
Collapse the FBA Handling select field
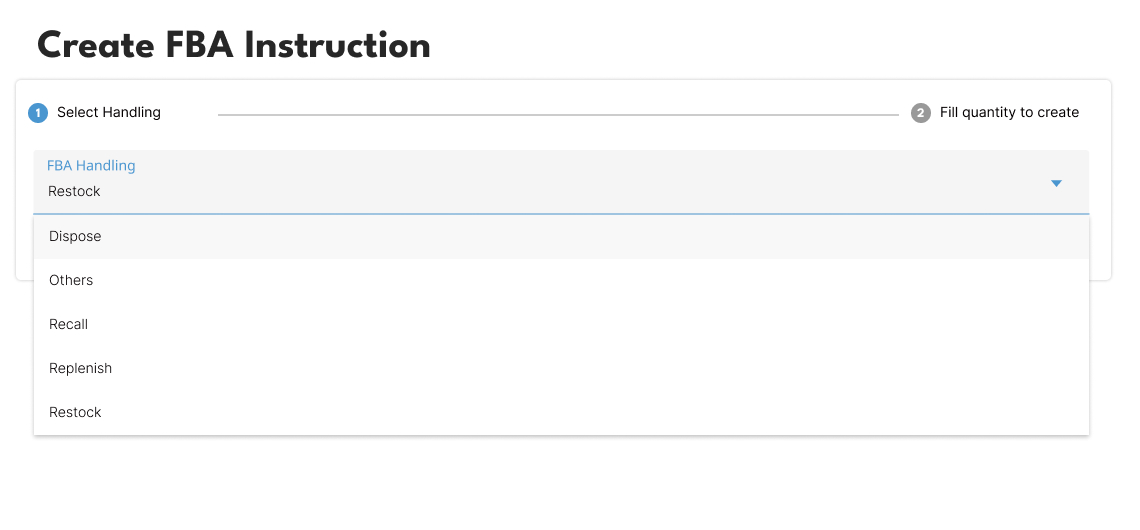click(x=560, y=182)
